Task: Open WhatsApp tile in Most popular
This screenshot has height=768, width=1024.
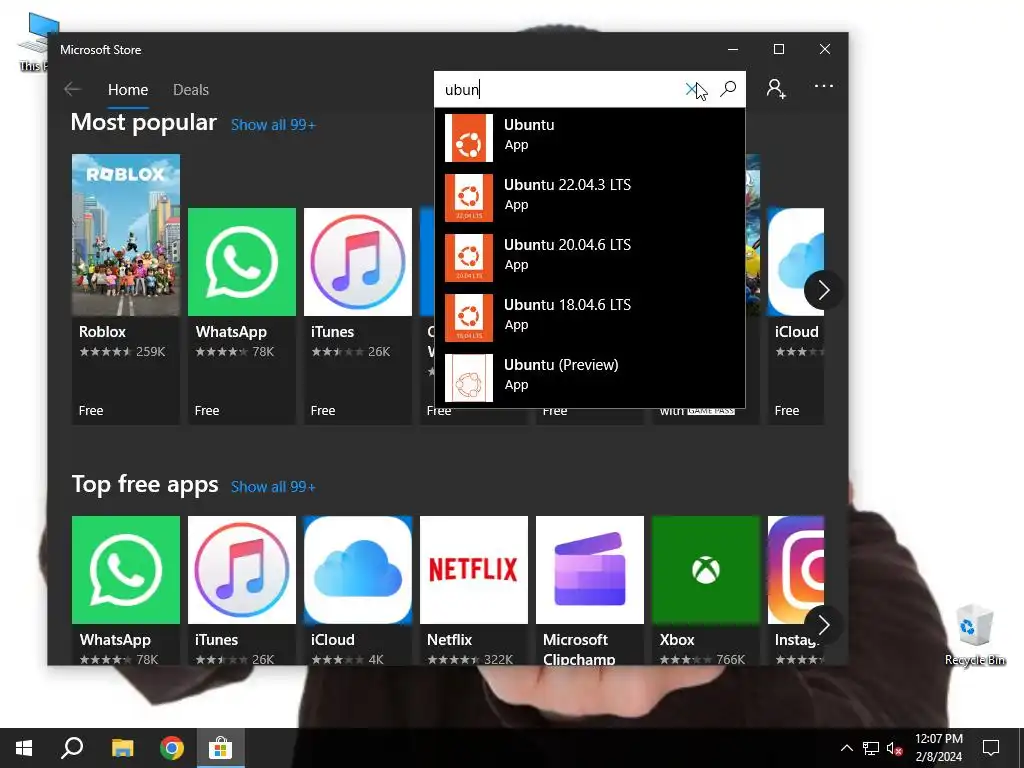Action: click(242, 316)
